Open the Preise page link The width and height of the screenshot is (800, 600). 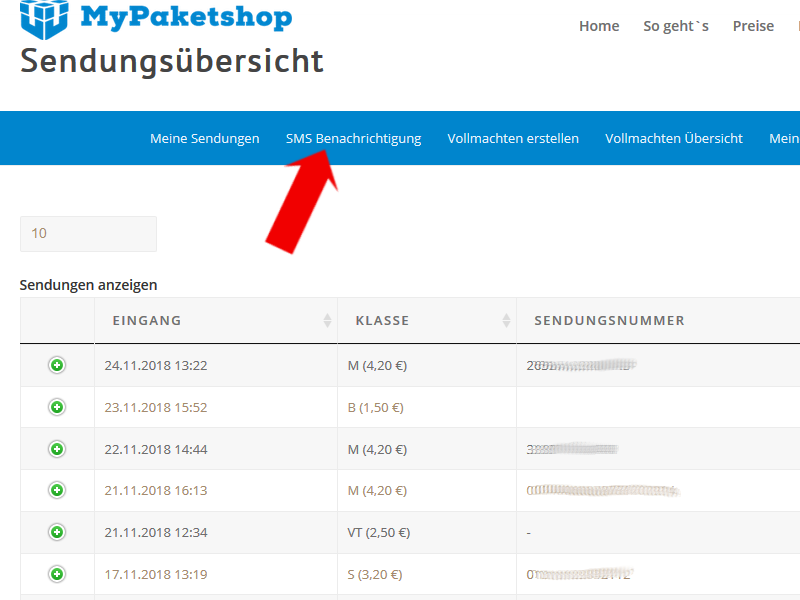(753, 26)
